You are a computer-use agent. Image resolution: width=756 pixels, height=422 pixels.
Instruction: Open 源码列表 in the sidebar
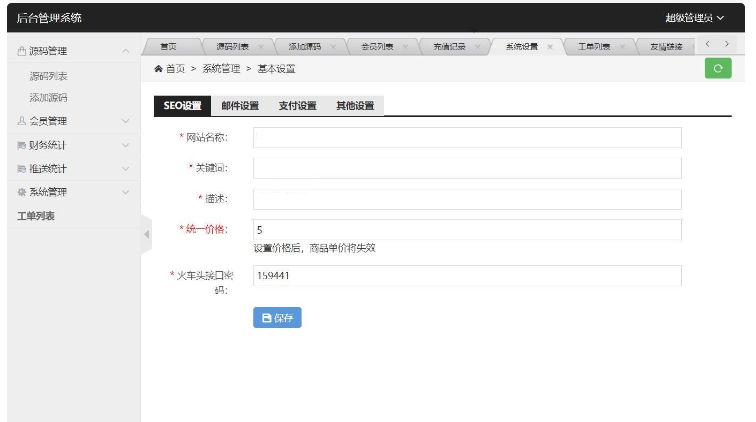[x=48, y=76]
